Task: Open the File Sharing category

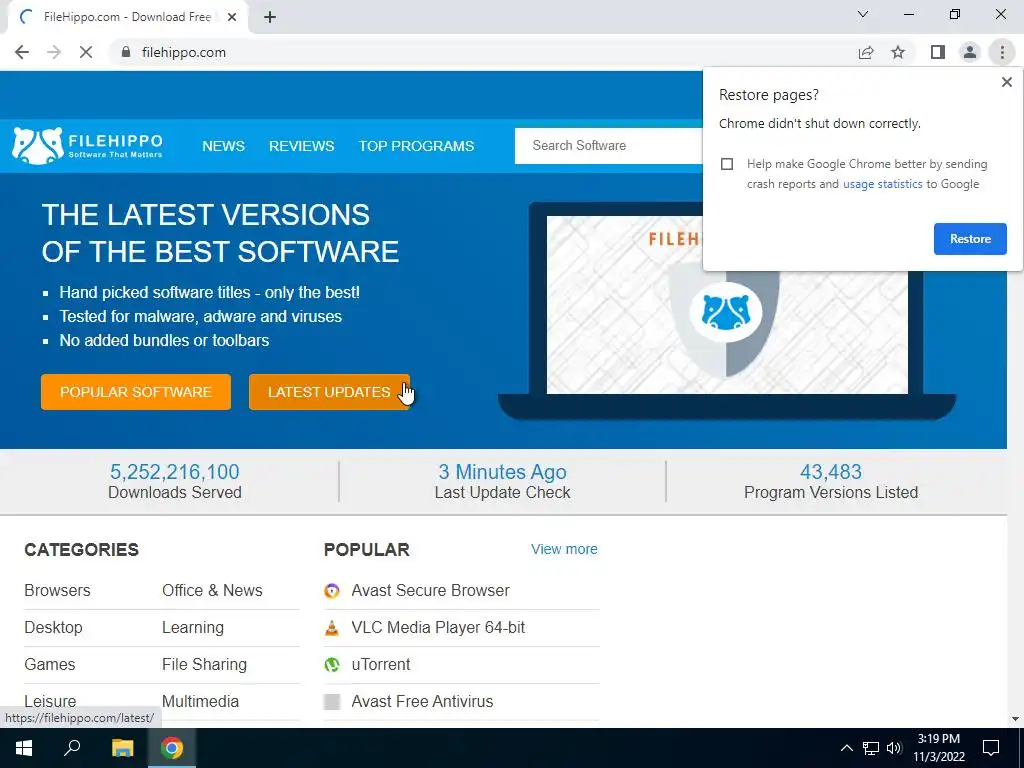Action: click(204, 665)
